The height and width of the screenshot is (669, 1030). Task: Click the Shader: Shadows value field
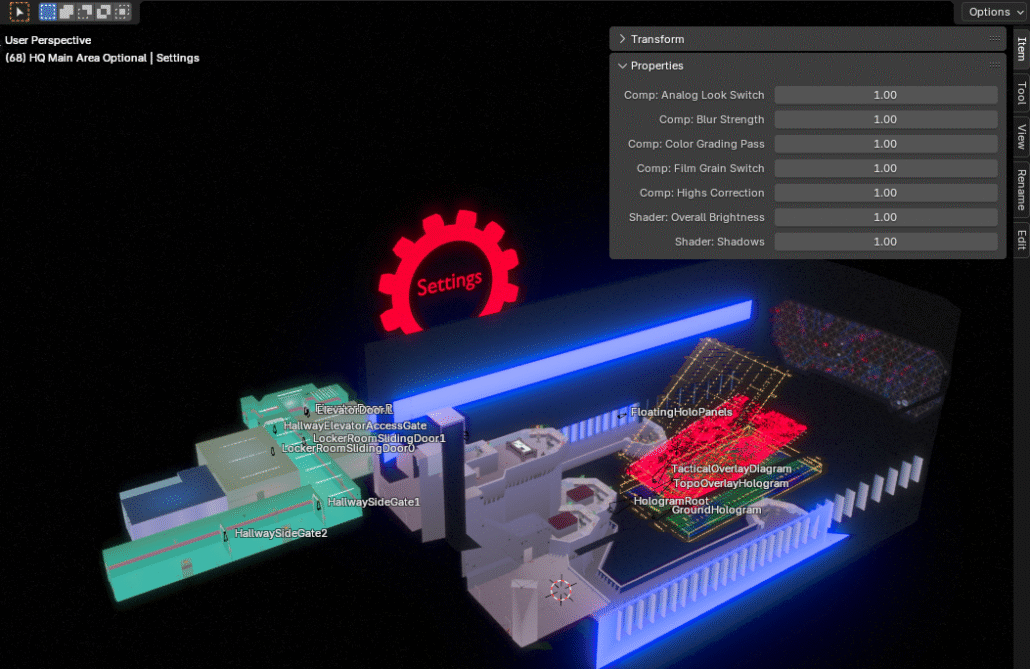pos(885,241)
